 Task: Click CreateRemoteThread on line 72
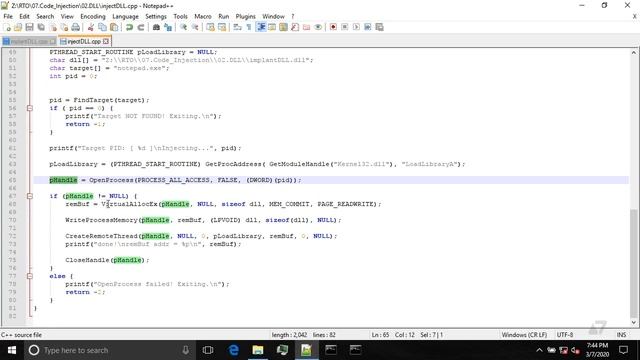(102, 236)
